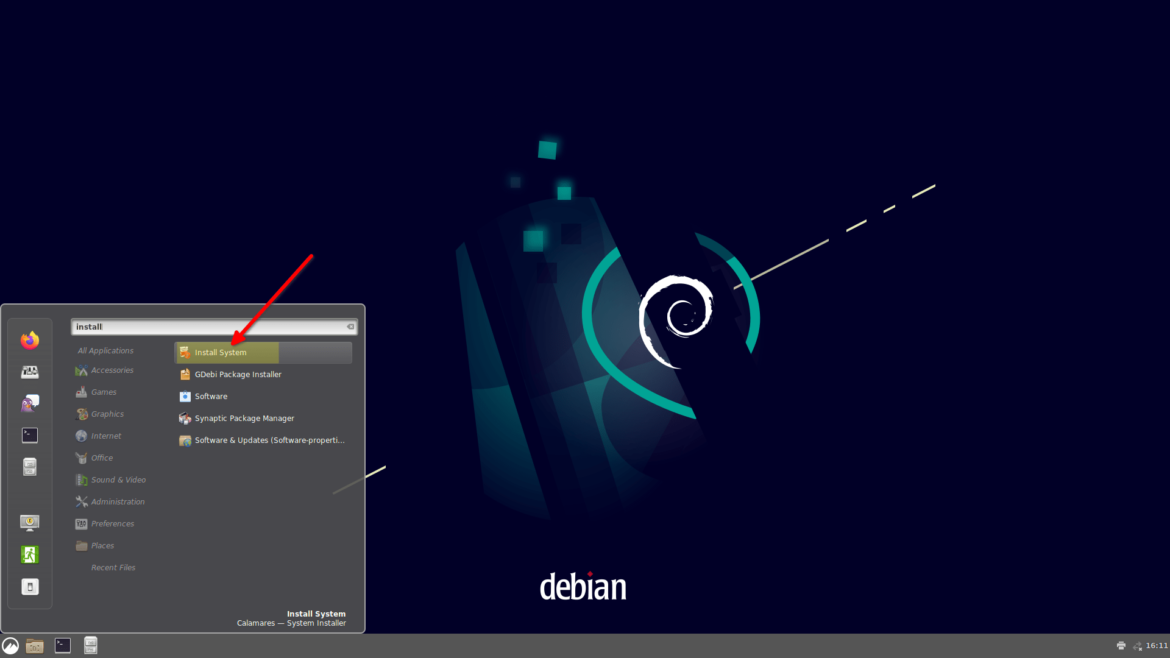1170x658 pixels.
Task: Click the network status tray icon
Action: click(x=1138, y=645)
